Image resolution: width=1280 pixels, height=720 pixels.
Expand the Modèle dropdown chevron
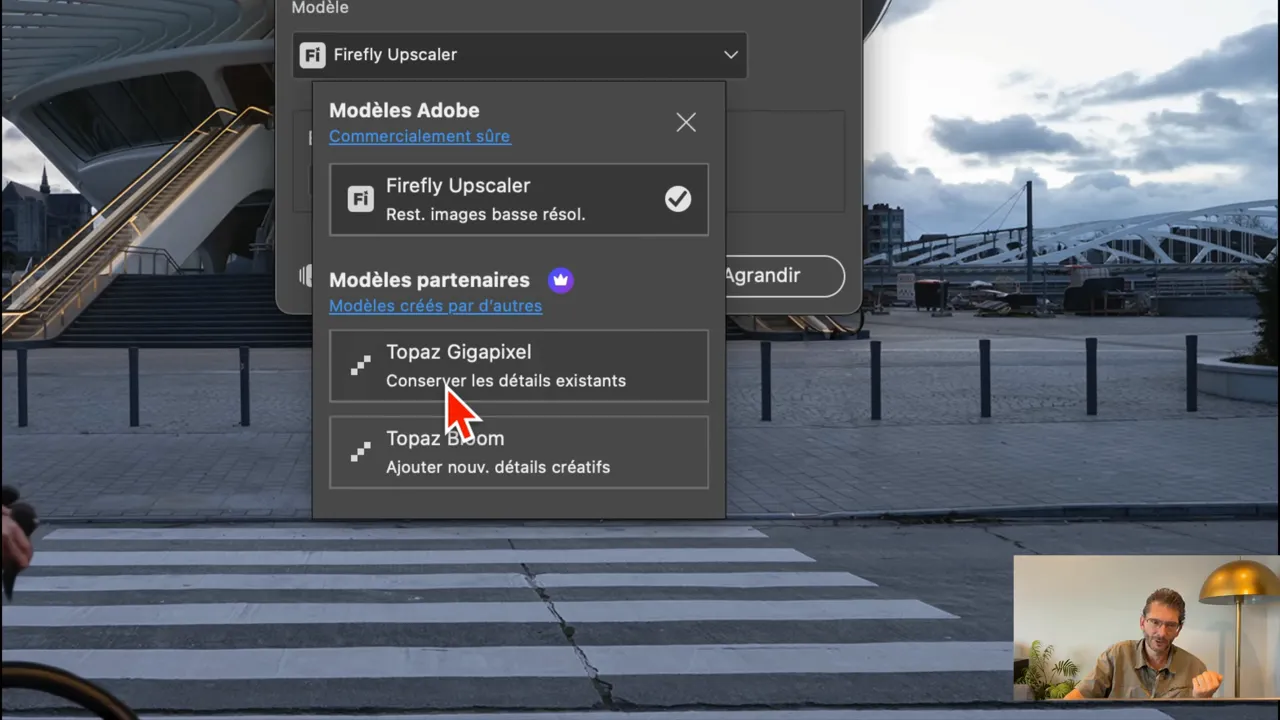(x=731, y=55)
